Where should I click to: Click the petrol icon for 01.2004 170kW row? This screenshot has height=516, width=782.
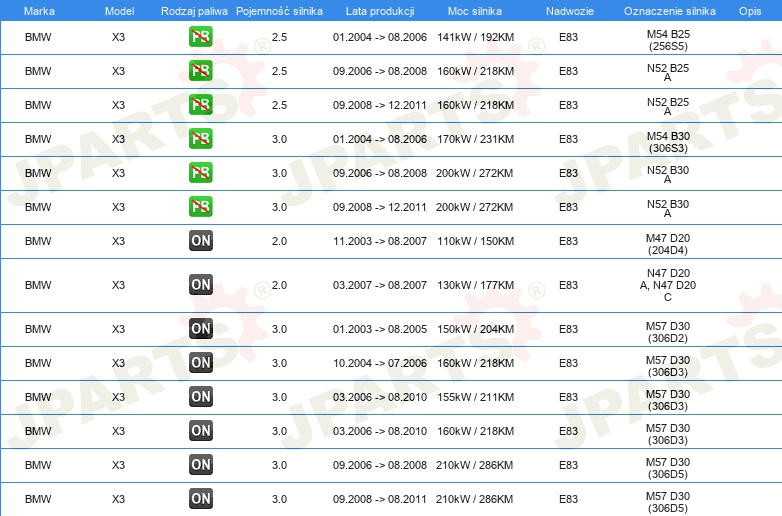(200, 139)
